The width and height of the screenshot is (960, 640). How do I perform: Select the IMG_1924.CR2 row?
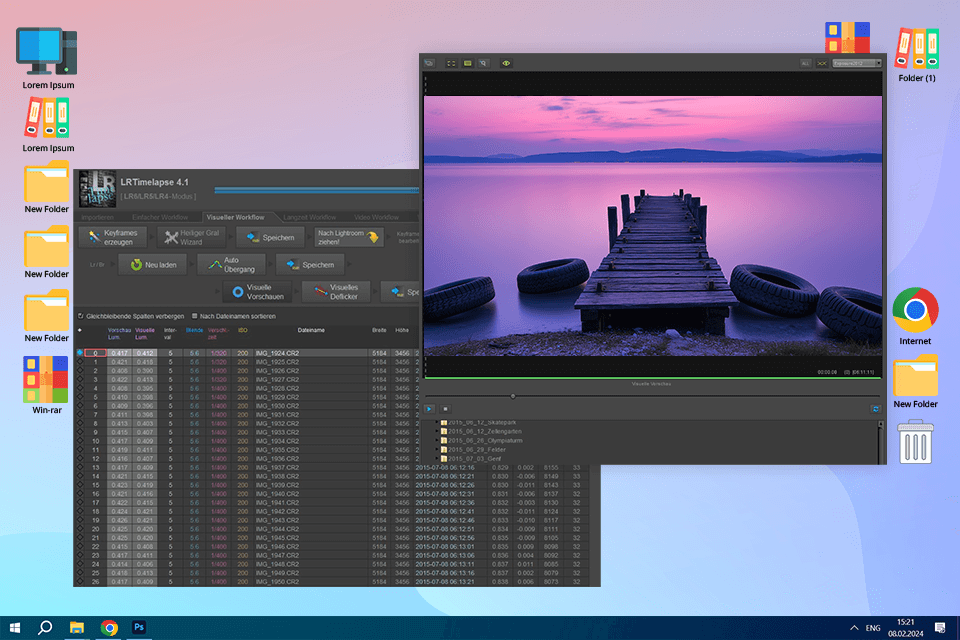coord(247,353)
